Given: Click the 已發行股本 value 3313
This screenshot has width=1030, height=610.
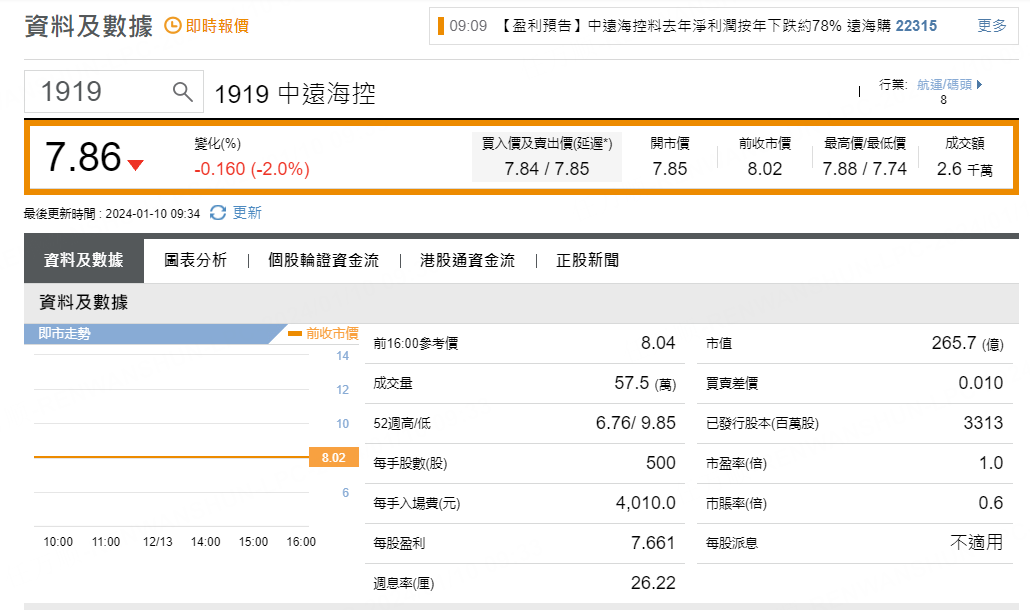Looking at the screenshot, I should click(x=983, y=423).
